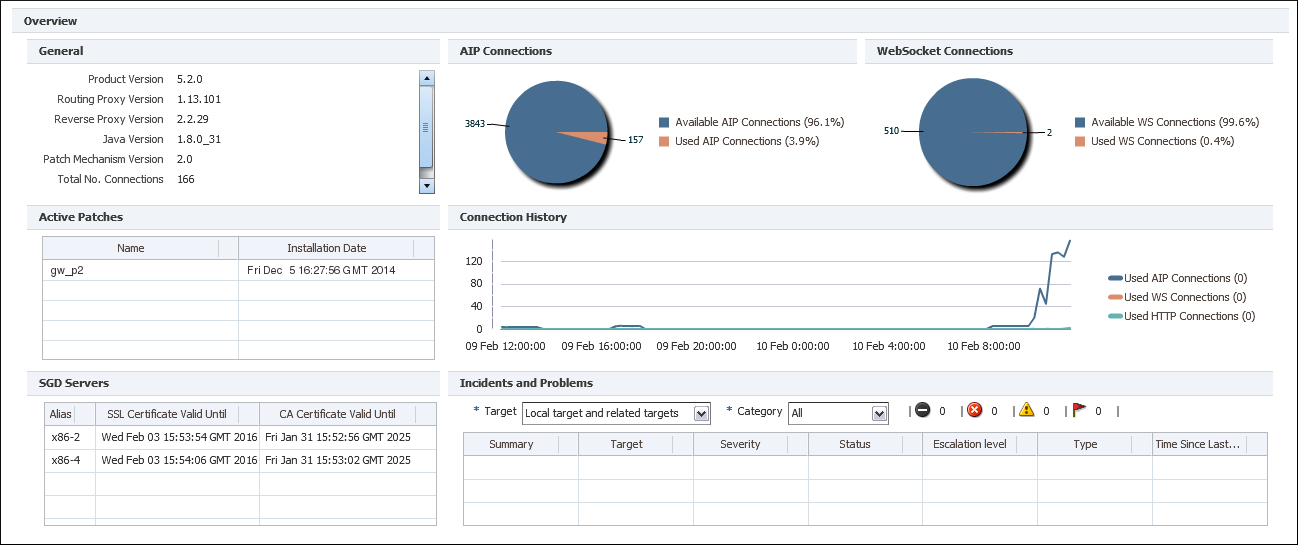Open the Category dropdown showing All
1298x545 pixels.
[x=880, y=413]
